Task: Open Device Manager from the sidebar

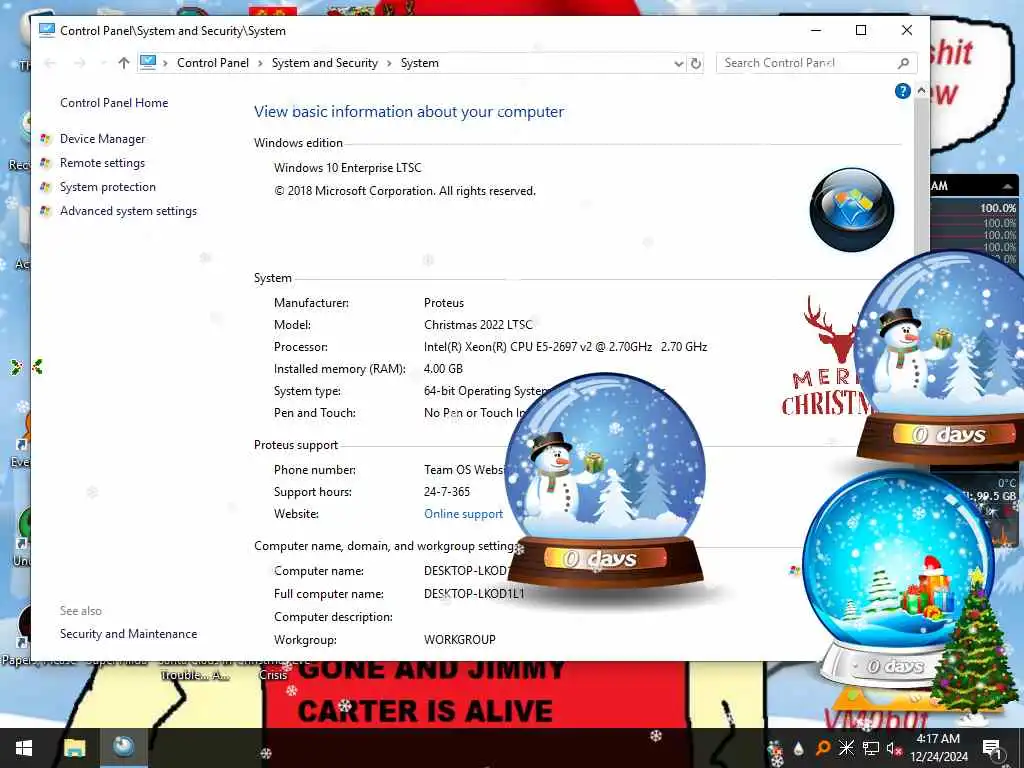Action: (x=103, y=138)
